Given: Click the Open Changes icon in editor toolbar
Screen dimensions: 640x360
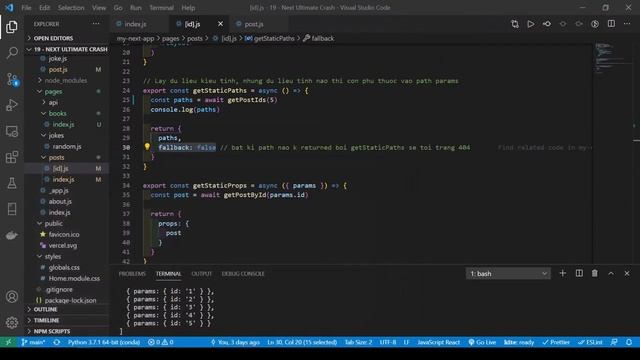Looking at the screenshot, I should tap(515, 24).
